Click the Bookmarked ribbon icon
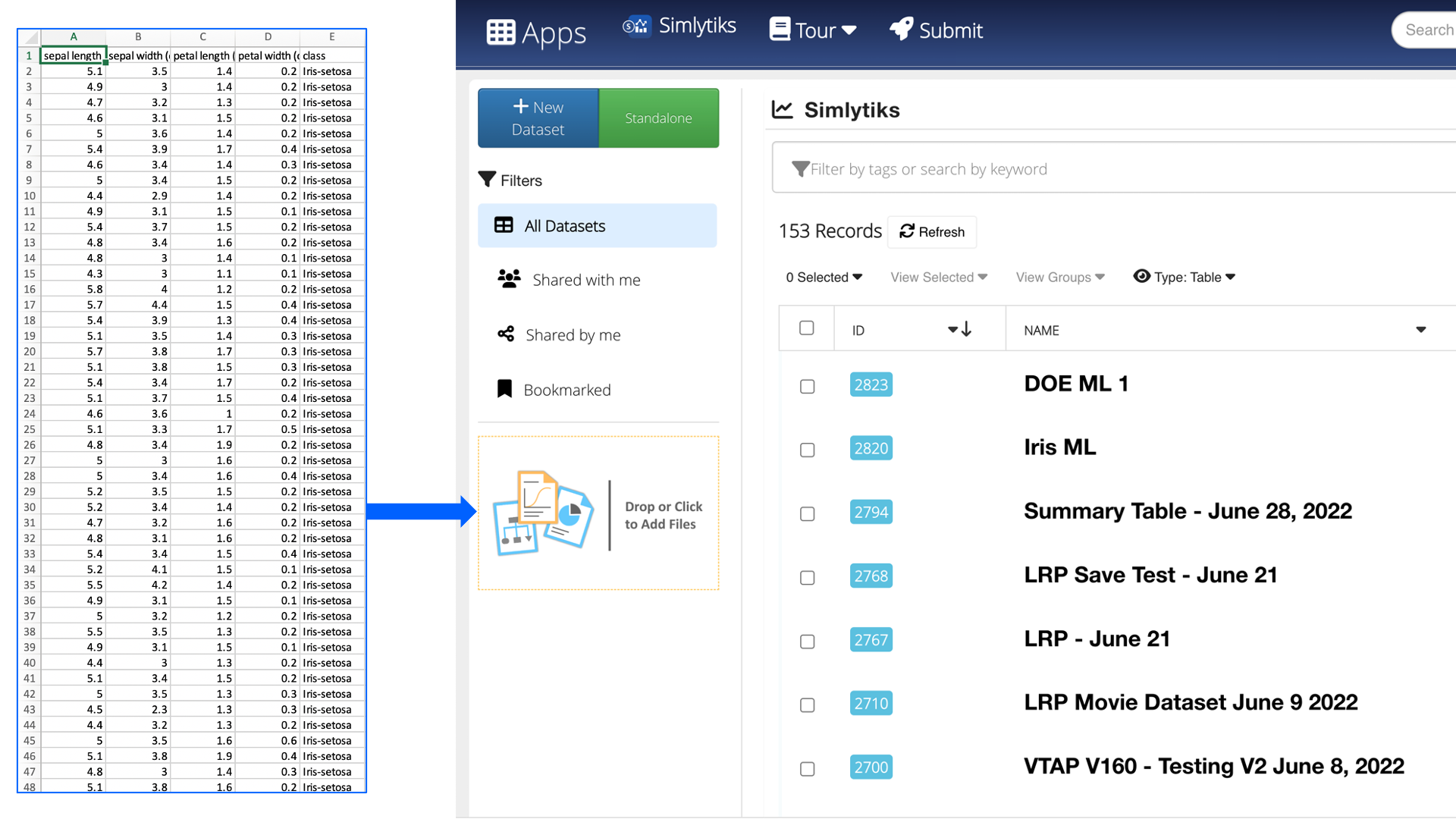Image resolution: width=1456 pixels, height=819 pixels. [x=504, y=389]
